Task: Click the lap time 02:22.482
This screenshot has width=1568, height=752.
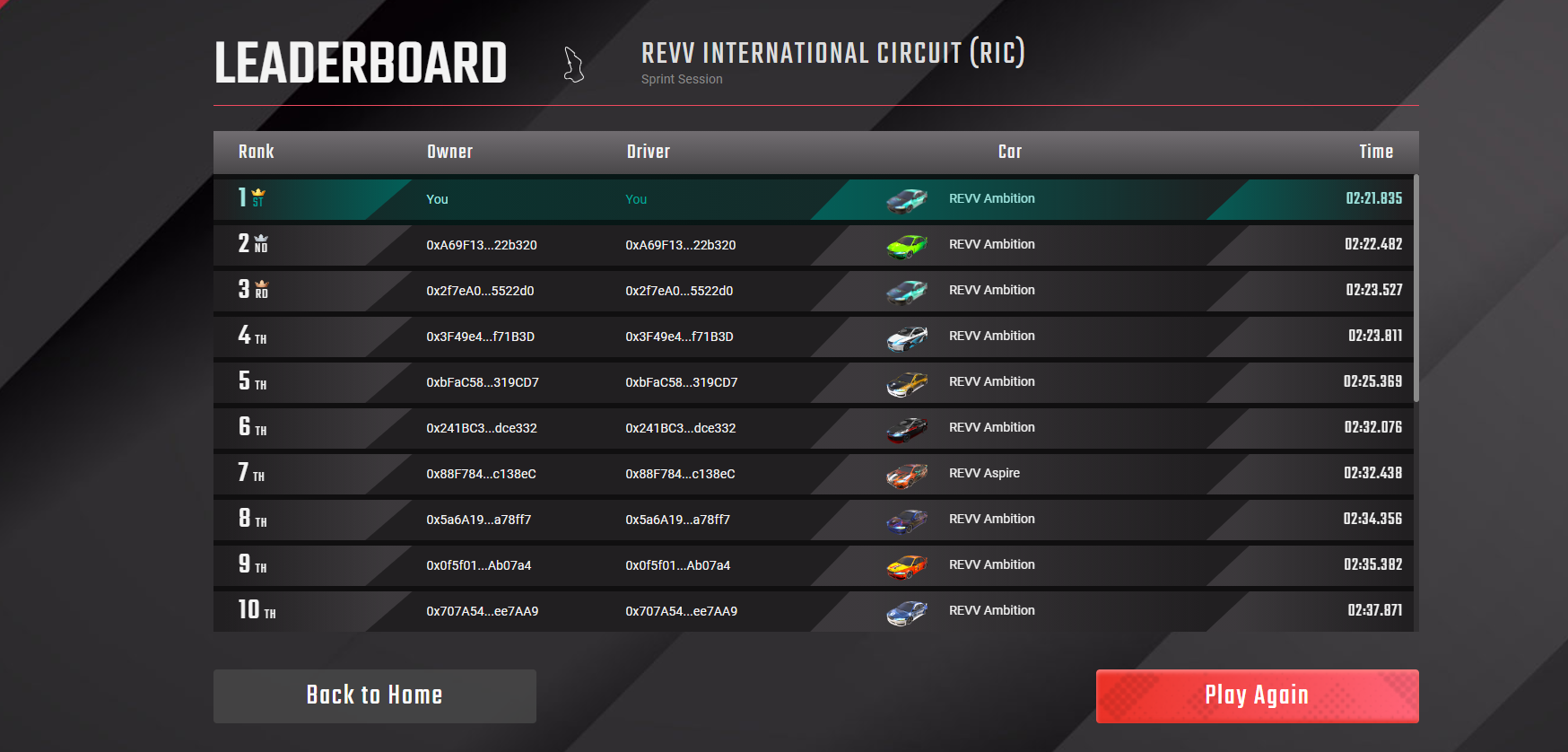Action: [1373, 244]
